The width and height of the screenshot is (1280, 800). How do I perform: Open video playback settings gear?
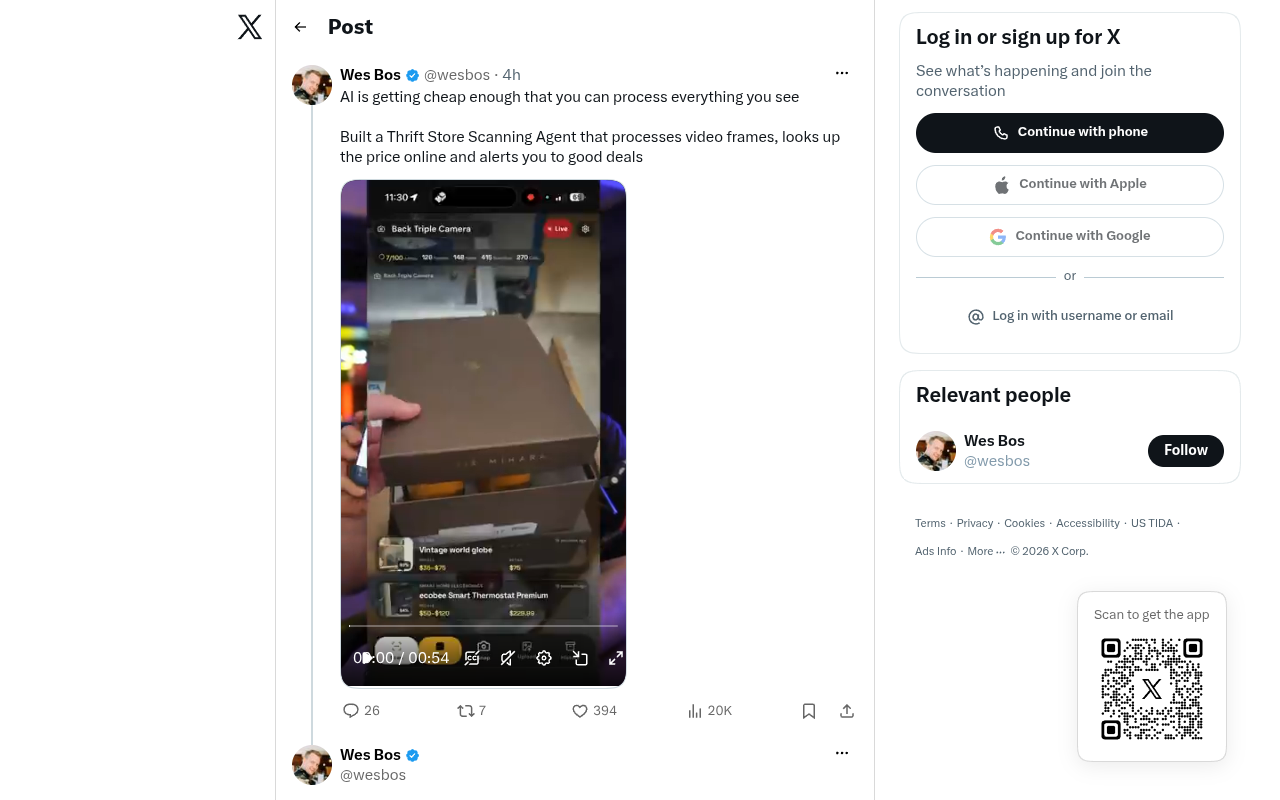click(x=544, y=658)
